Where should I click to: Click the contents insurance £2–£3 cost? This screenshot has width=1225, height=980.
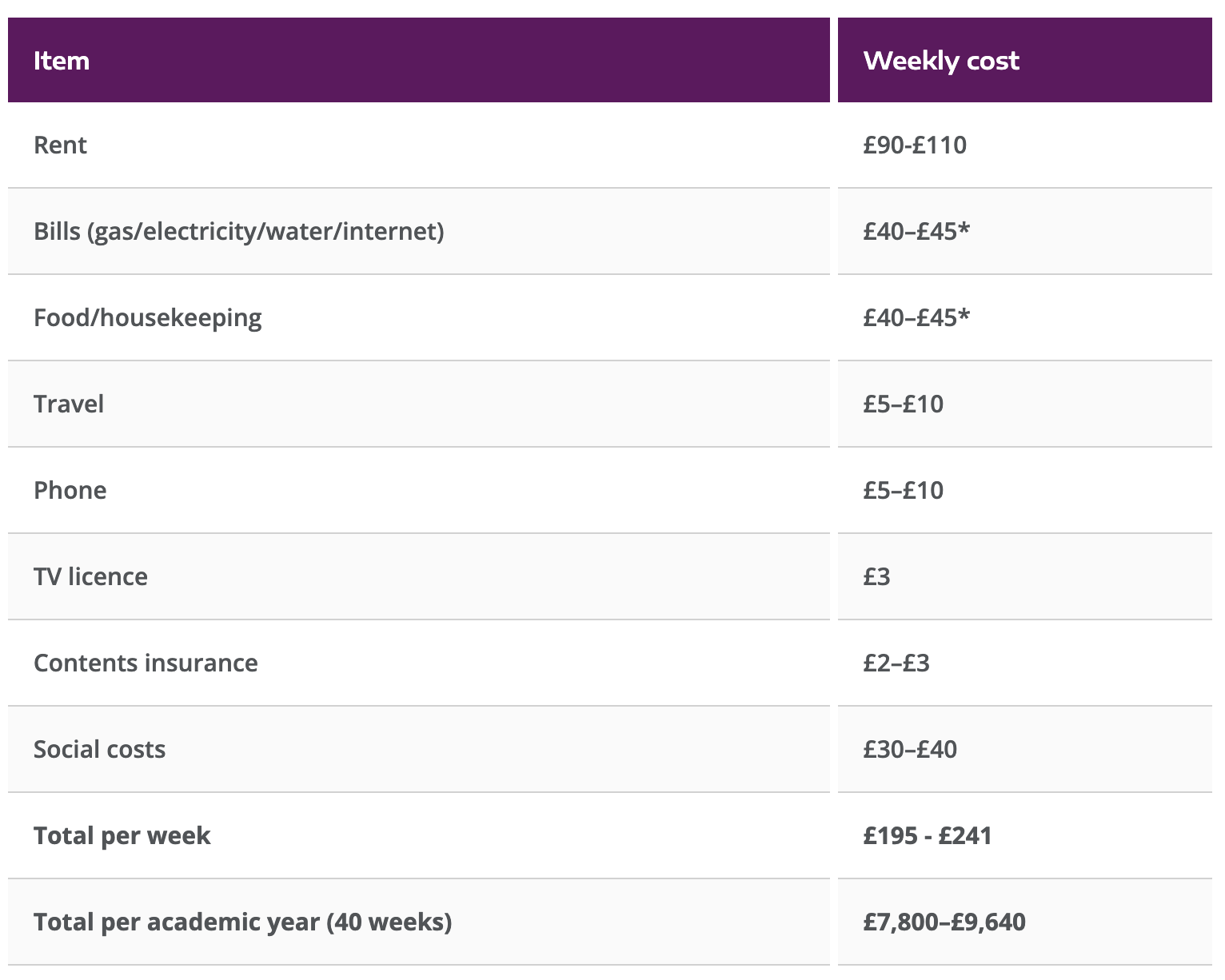pyautogui.click(x=896, y=663)
